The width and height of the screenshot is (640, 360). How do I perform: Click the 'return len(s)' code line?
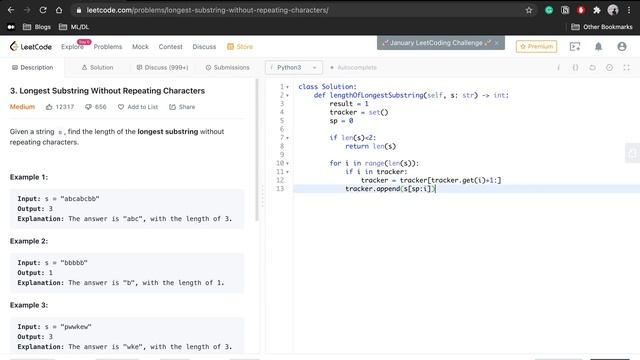coord(370,146)
